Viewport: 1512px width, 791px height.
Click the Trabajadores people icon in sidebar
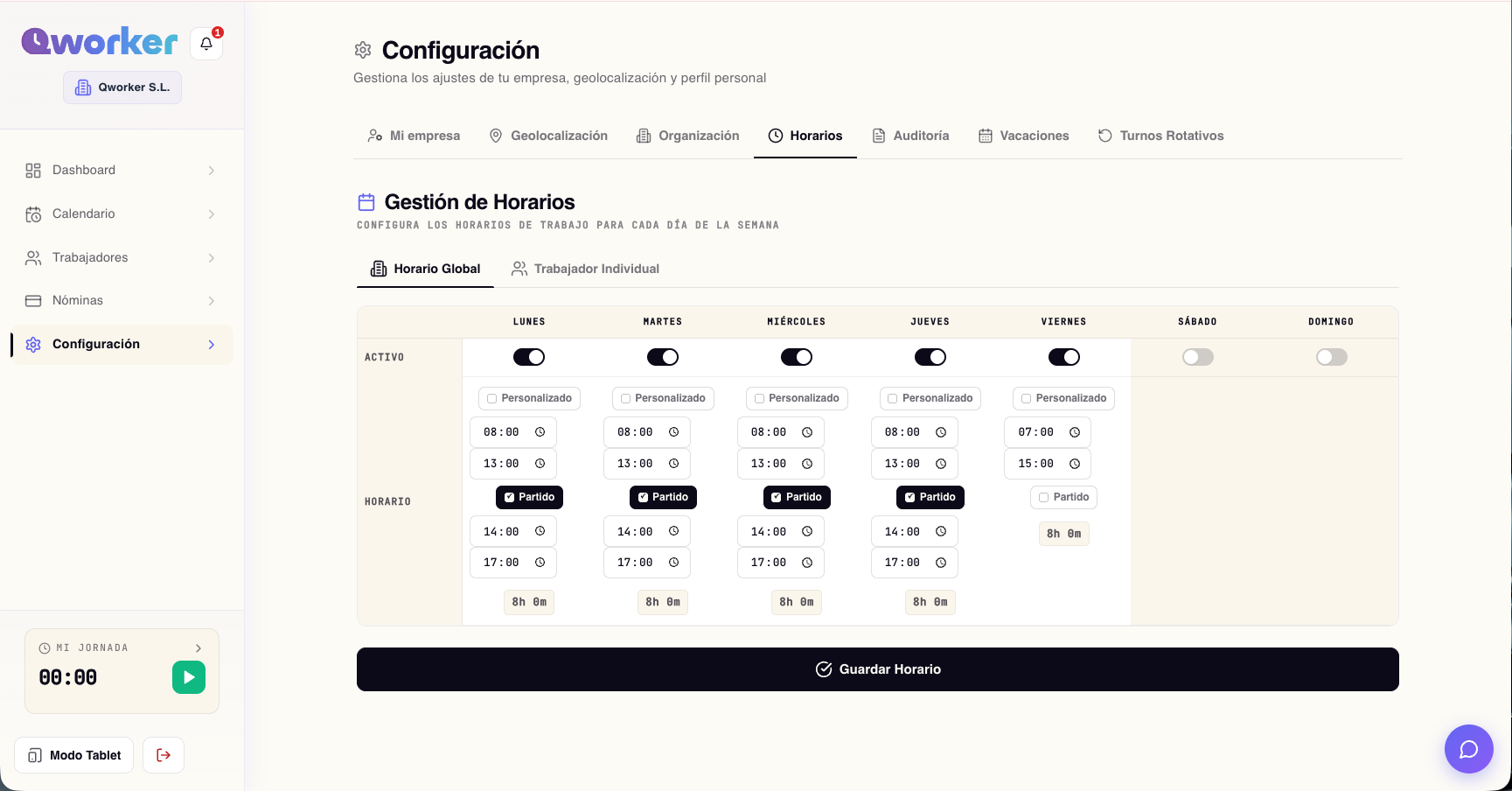tap(33, 258)
